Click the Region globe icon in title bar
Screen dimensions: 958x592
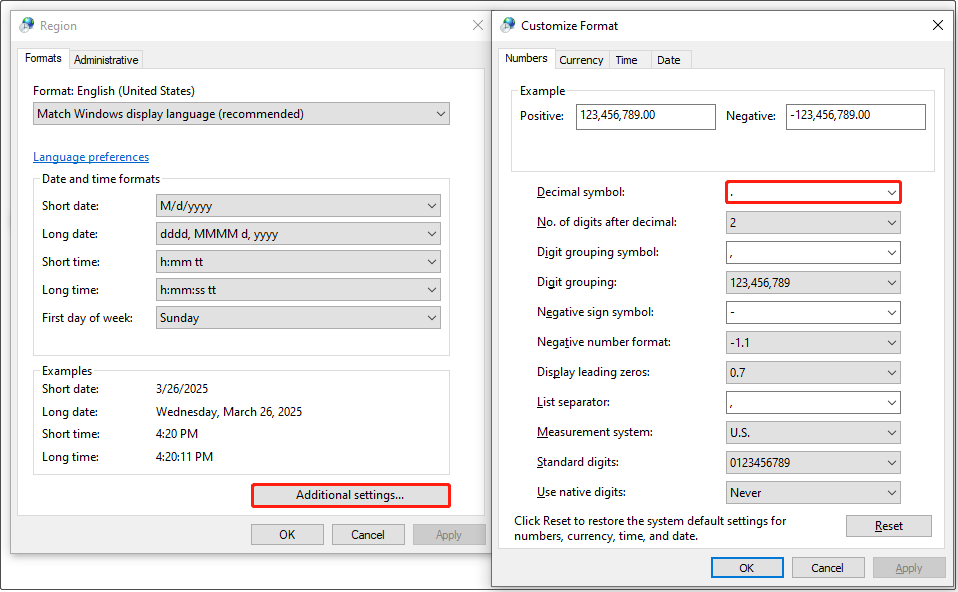26,26
